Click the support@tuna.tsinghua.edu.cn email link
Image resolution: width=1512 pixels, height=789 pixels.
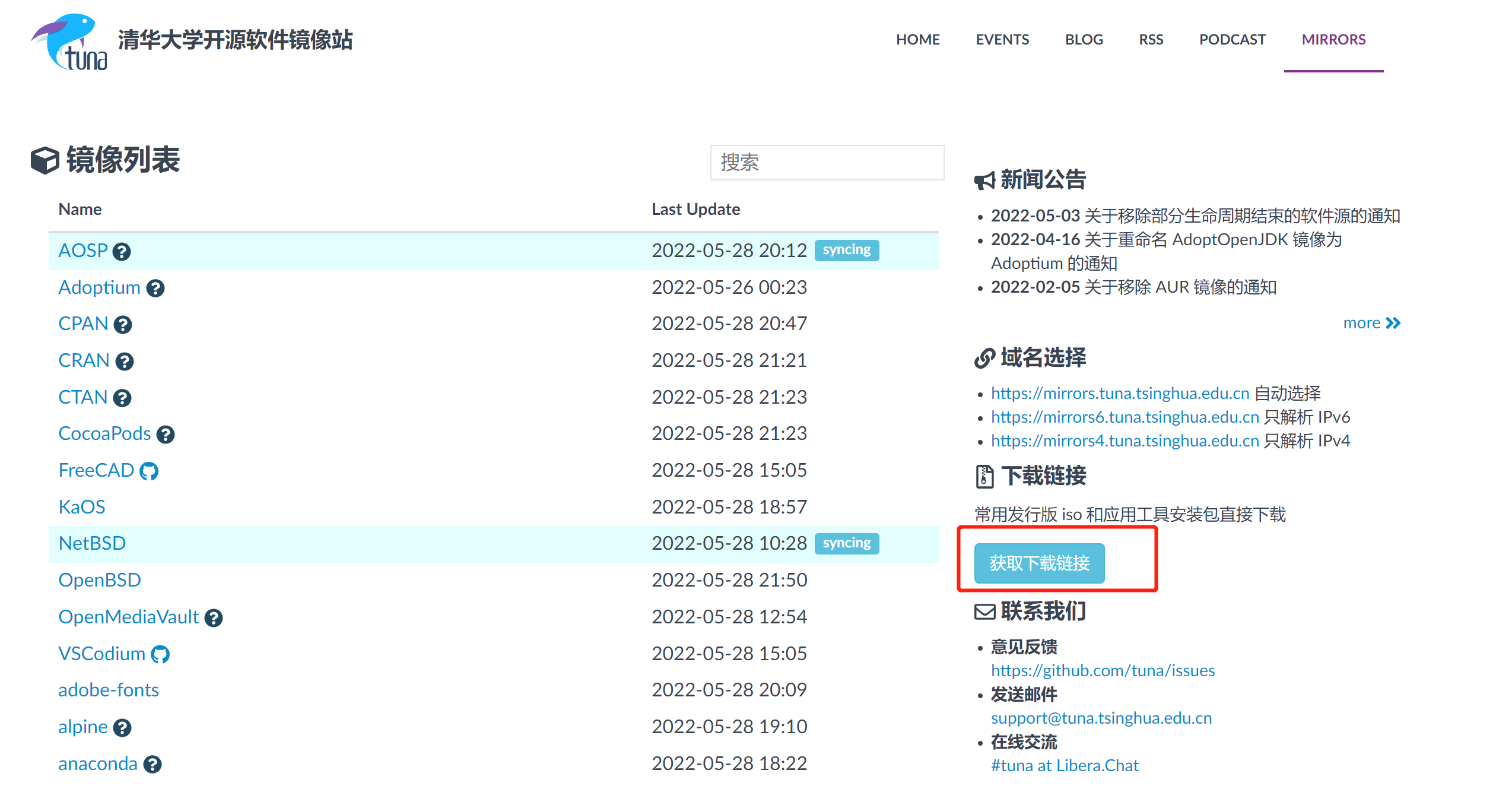[1101, 718]
